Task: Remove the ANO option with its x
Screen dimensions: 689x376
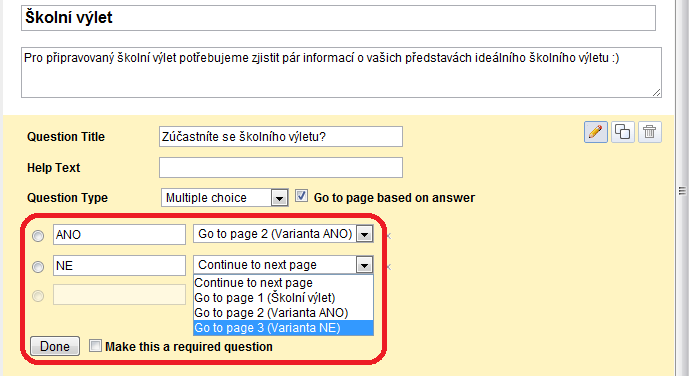Action: pyautogui.click(x=388, y=236)
